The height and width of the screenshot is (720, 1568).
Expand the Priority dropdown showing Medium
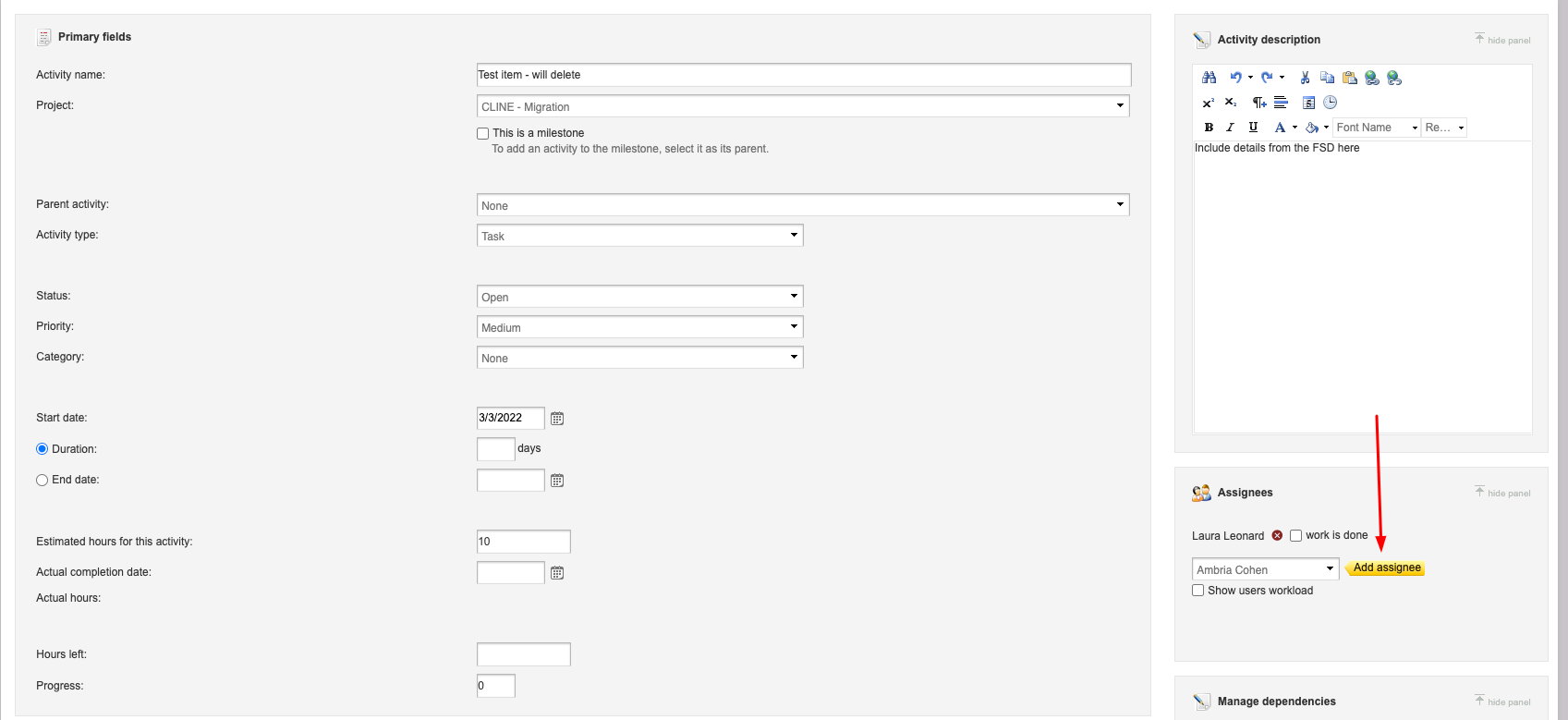[x=640, y=327]
